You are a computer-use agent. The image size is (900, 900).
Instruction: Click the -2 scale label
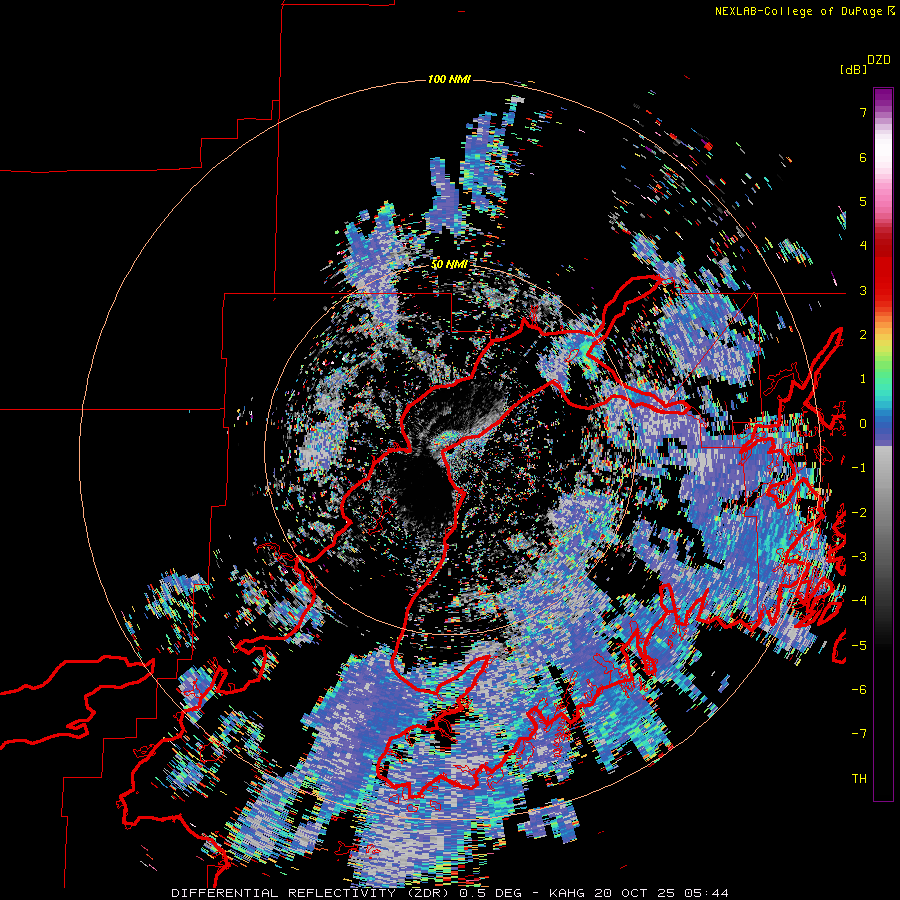point(858,512)
